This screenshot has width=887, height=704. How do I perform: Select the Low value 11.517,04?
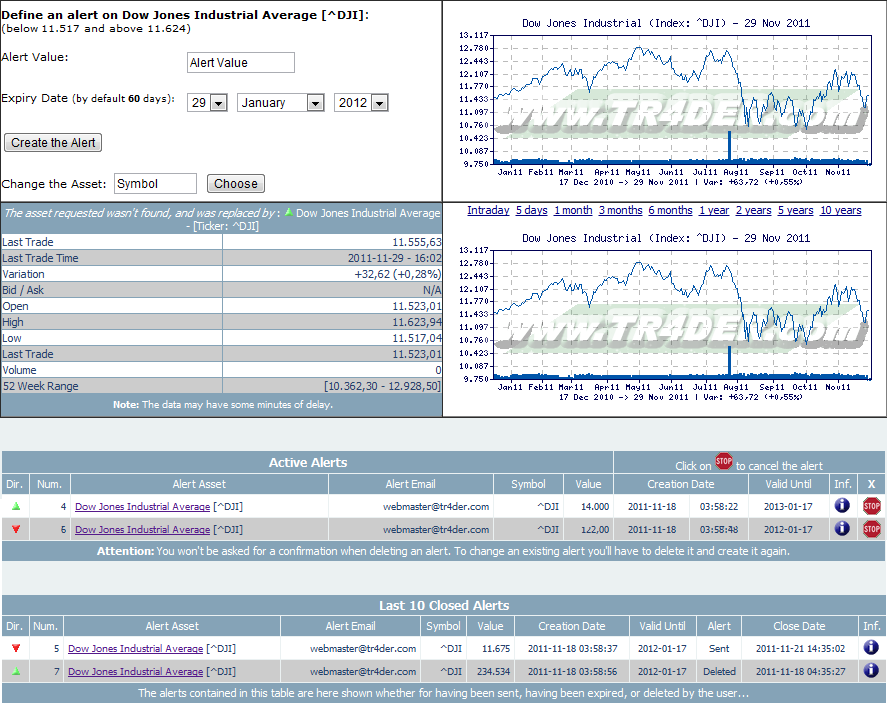[417, 338]
